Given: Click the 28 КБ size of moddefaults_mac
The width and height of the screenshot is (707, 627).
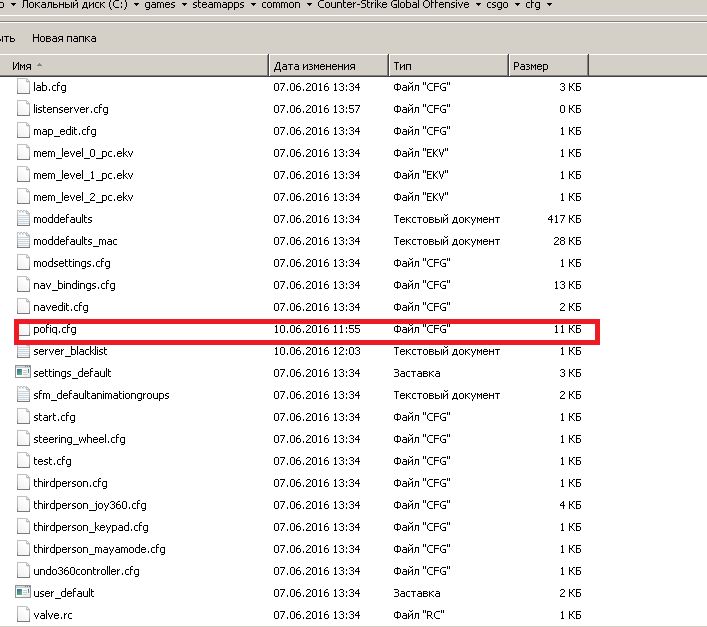Looking at the screenshot, I should pos(567,241).
